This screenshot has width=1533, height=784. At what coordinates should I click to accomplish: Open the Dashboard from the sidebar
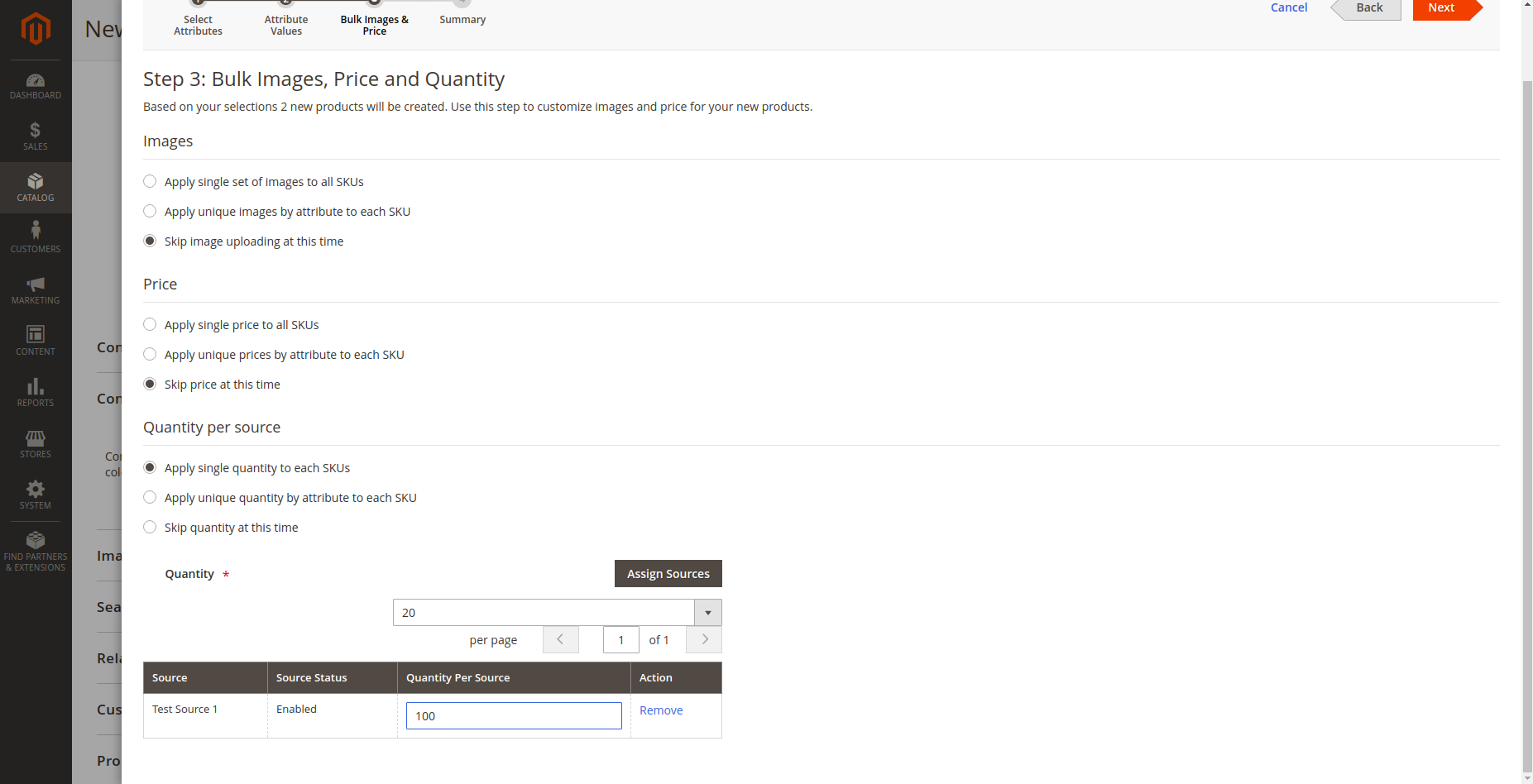(x=35, y=85)
